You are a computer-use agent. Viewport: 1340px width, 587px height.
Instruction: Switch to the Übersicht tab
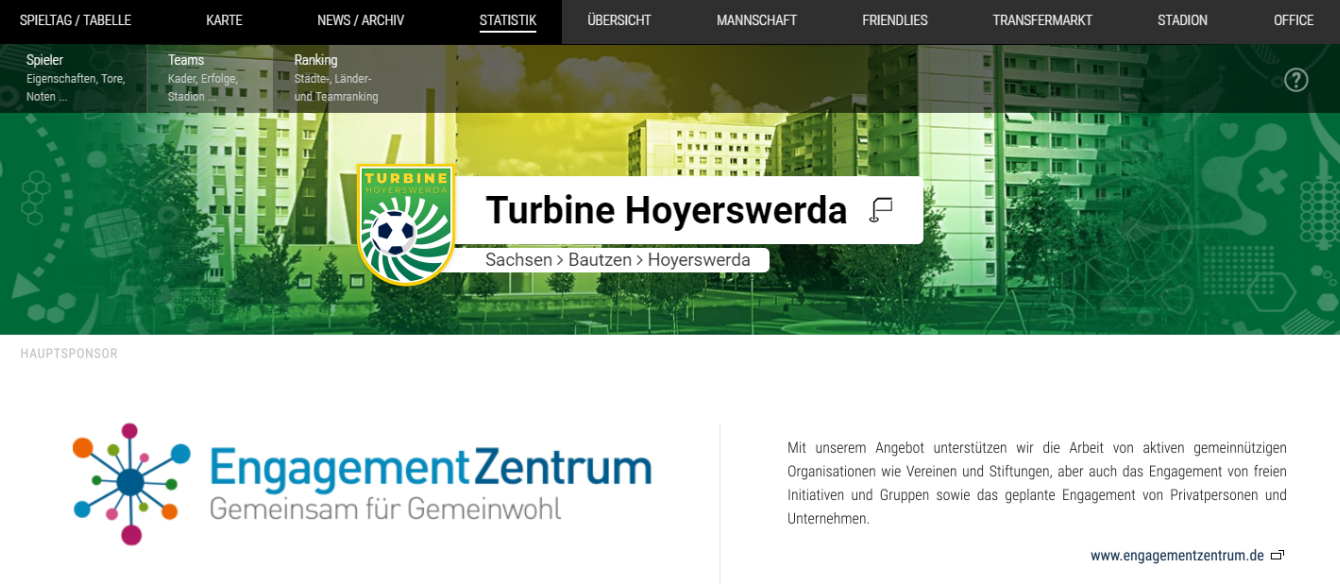[x=619, y=21]
